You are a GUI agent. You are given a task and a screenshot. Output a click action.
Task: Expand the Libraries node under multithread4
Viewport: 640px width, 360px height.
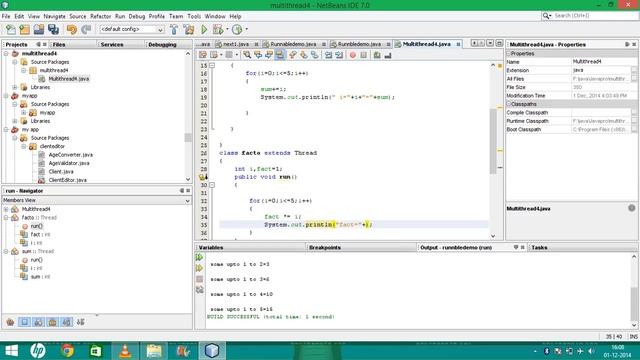click(x=15, y=87)
